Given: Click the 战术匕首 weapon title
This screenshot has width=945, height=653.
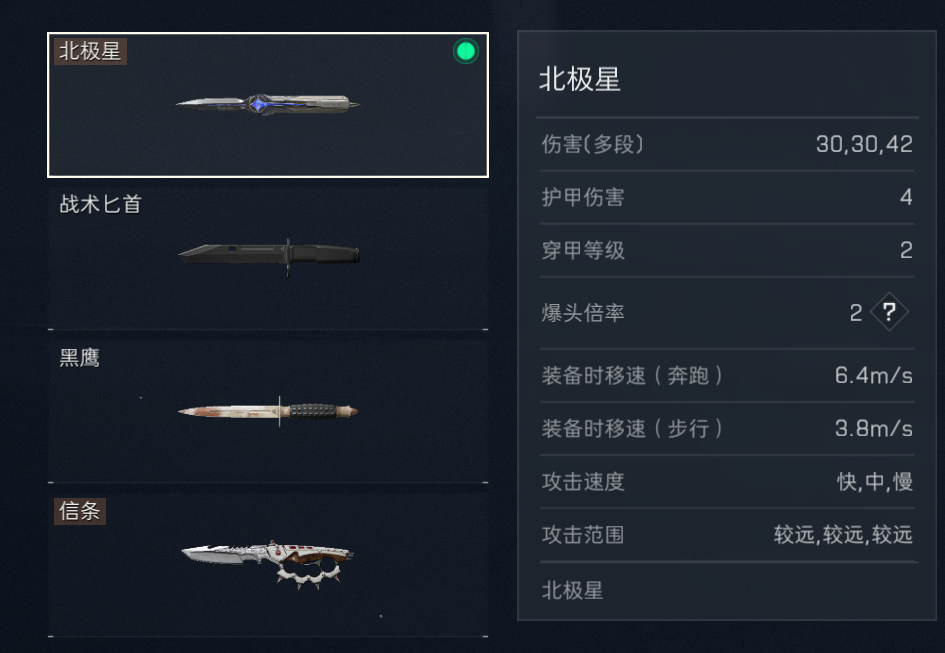Looking at the screenshot, I should tap(101, 204).
